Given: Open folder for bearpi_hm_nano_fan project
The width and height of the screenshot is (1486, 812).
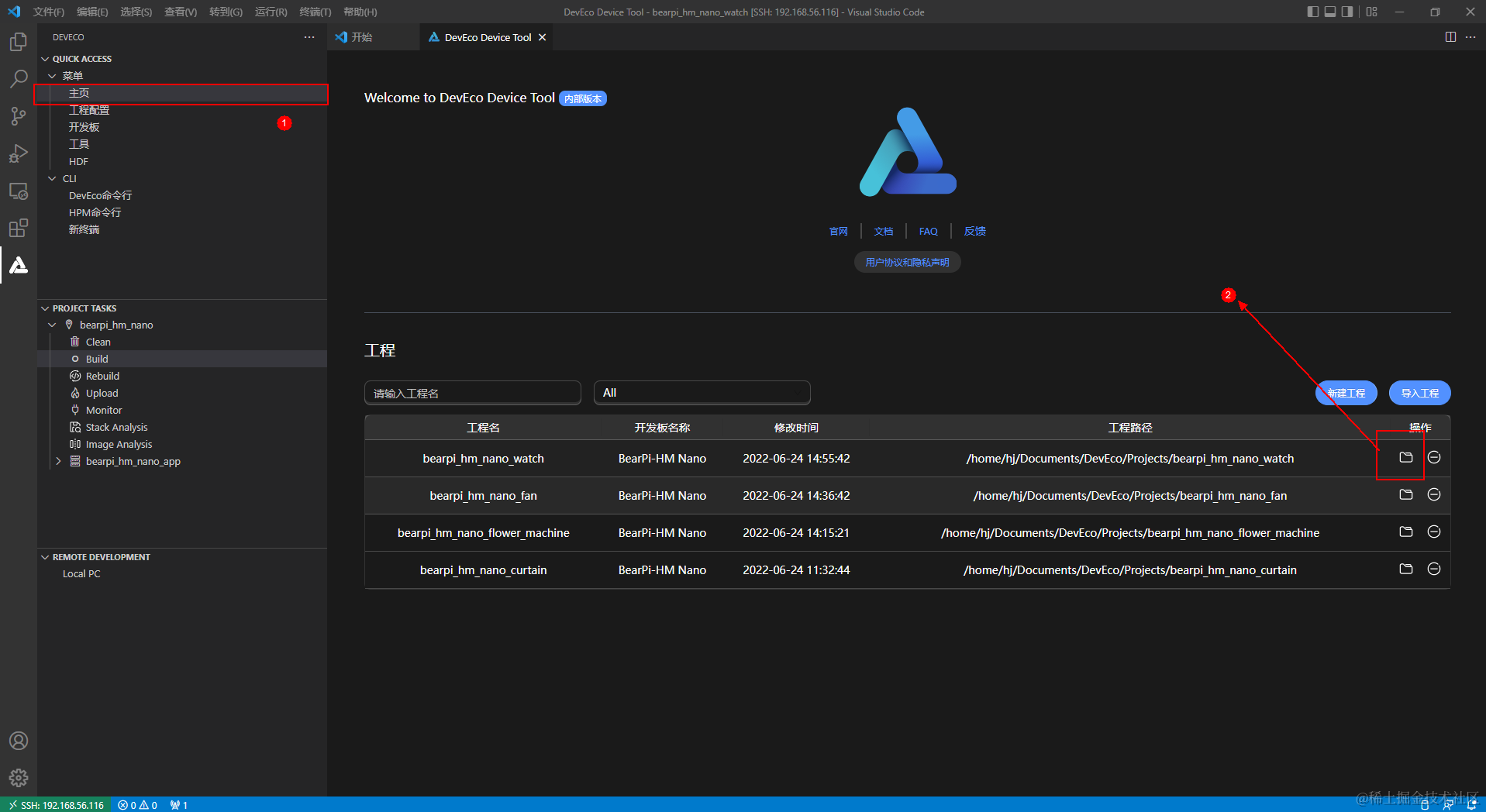Looking at the screenshot, I should (x=1406, y=494).
